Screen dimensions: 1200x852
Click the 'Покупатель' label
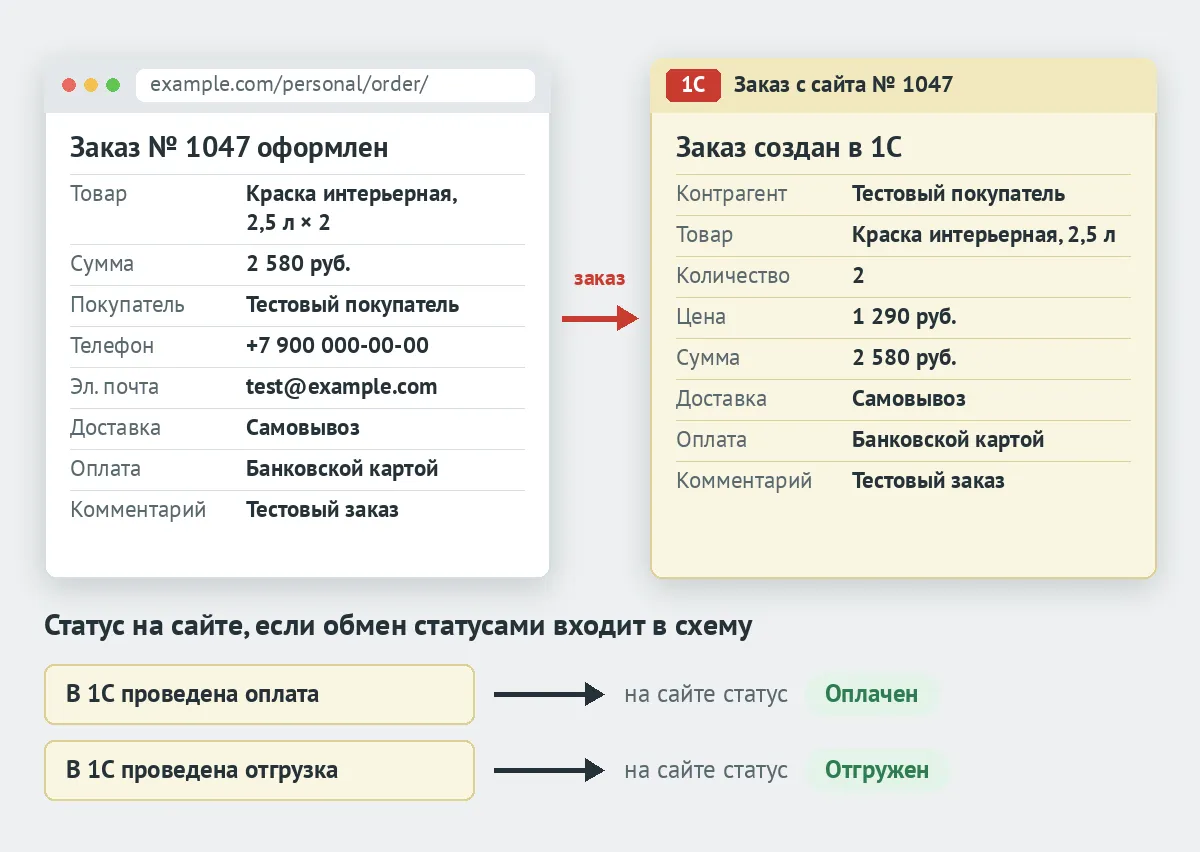click(x=127, y=305)
